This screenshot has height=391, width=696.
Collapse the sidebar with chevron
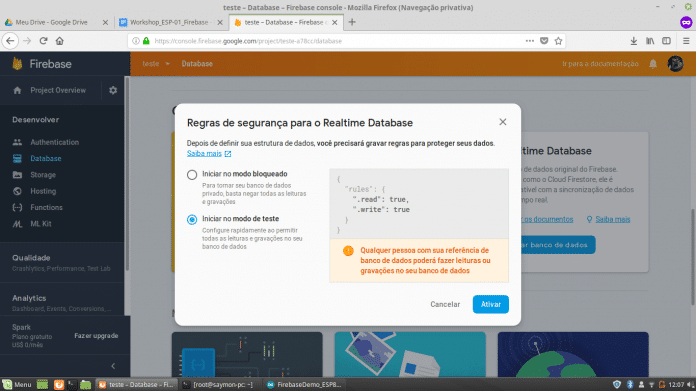[113, 366]
